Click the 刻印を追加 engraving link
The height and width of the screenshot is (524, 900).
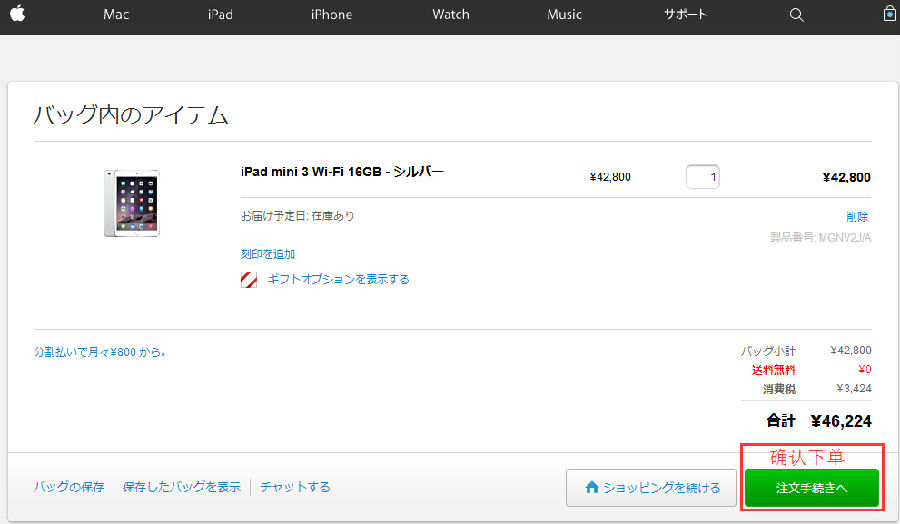(268, 254)
